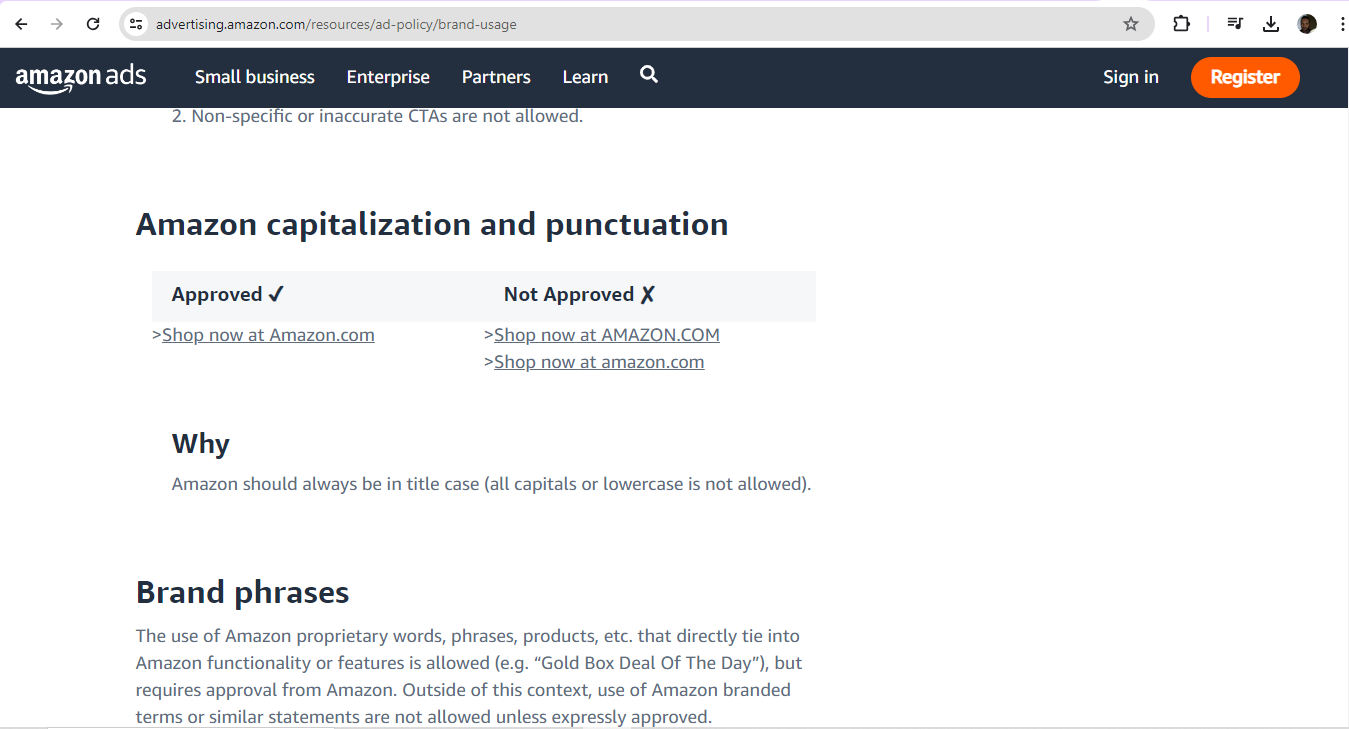The height and width of the screenshot is (729, 1349).
Task: Reload the current page
Action: tap(92, 23)
